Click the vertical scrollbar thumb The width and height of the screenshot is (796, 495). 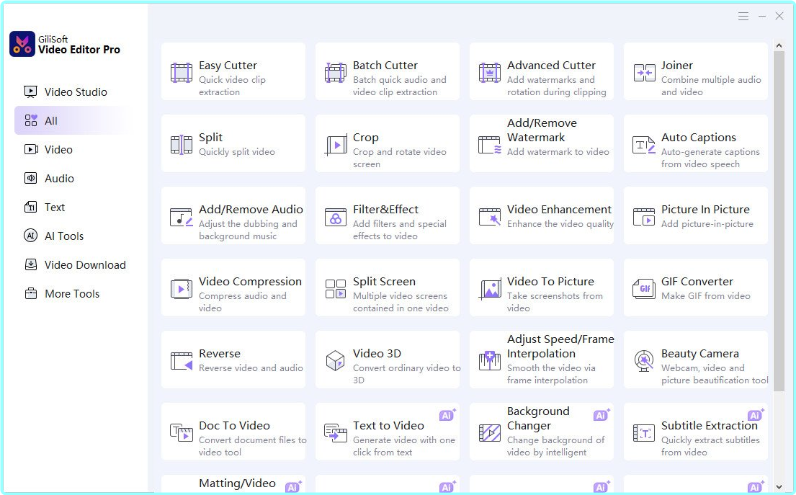779,221
